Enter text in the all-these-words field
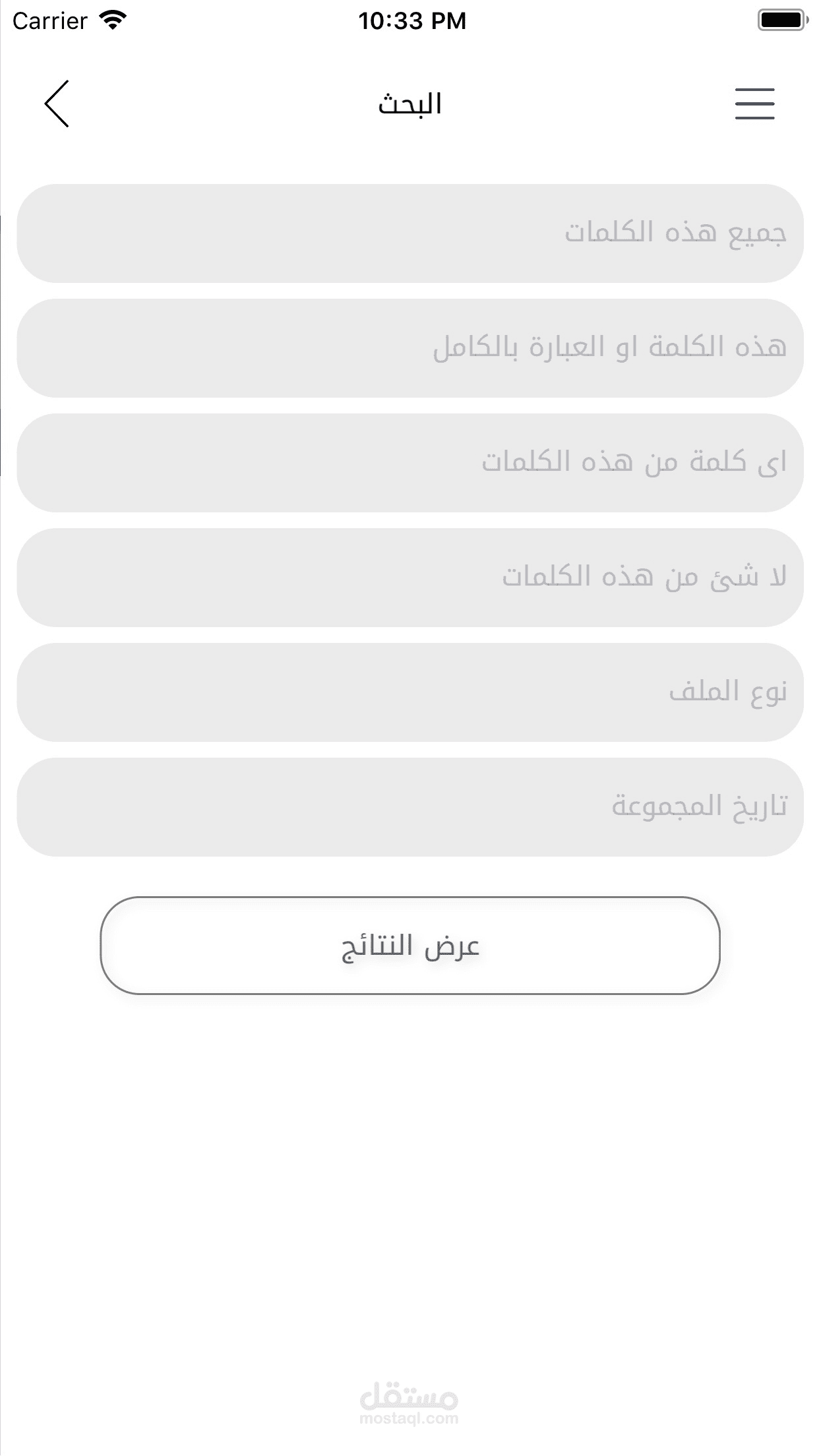The height and width of the screenshot is (1456, 819). tap(409, 233)
